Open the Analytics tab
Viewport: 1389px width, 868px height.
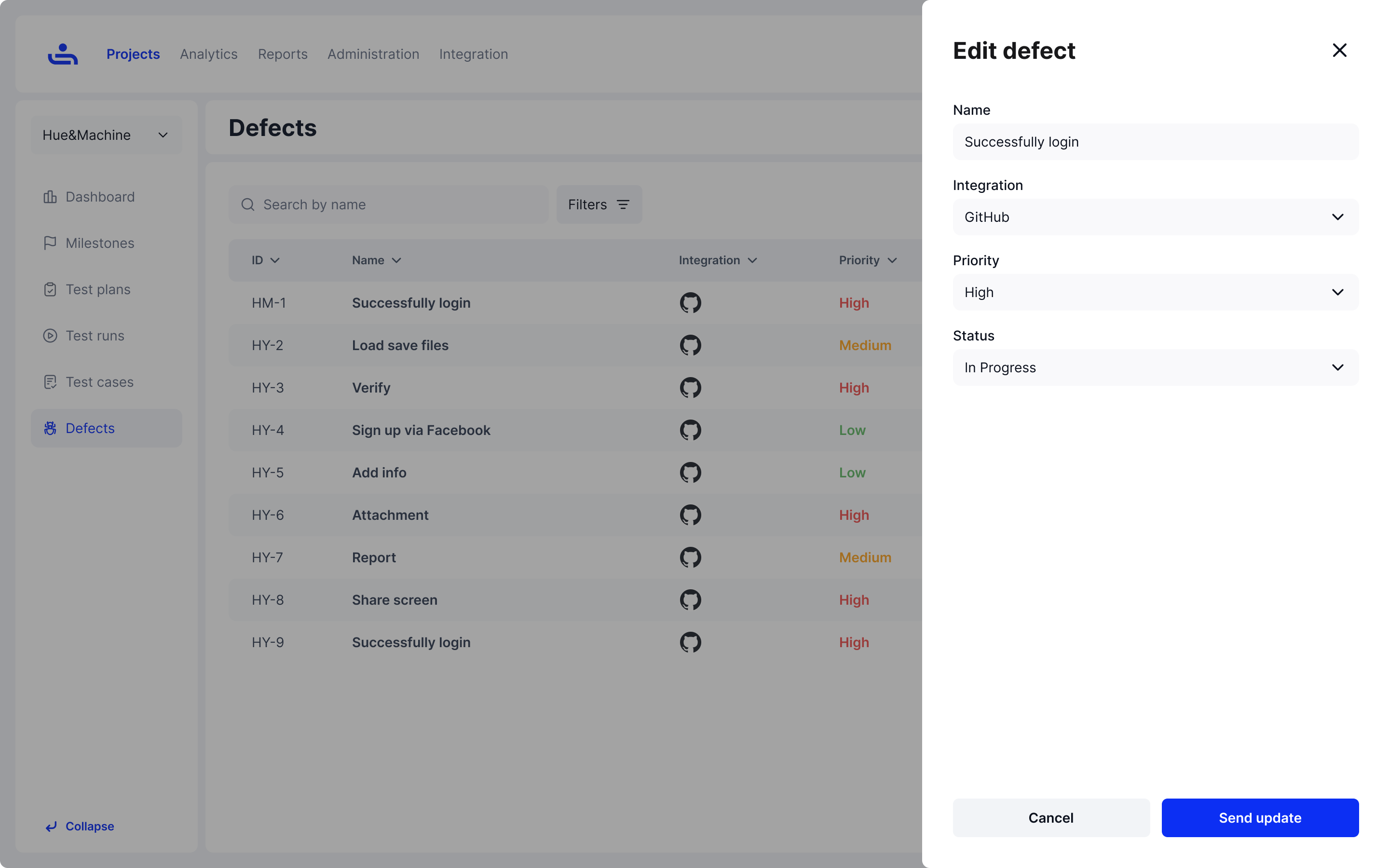click(208, 54)
